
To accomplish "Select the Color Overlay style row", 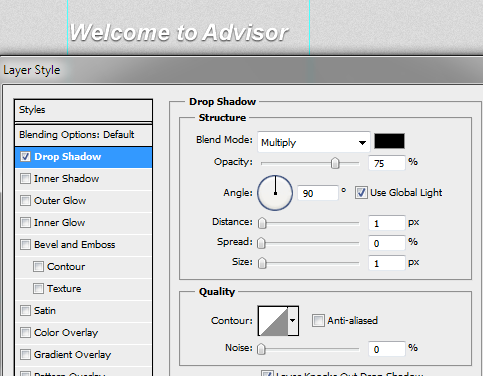I will coord(83,333).
